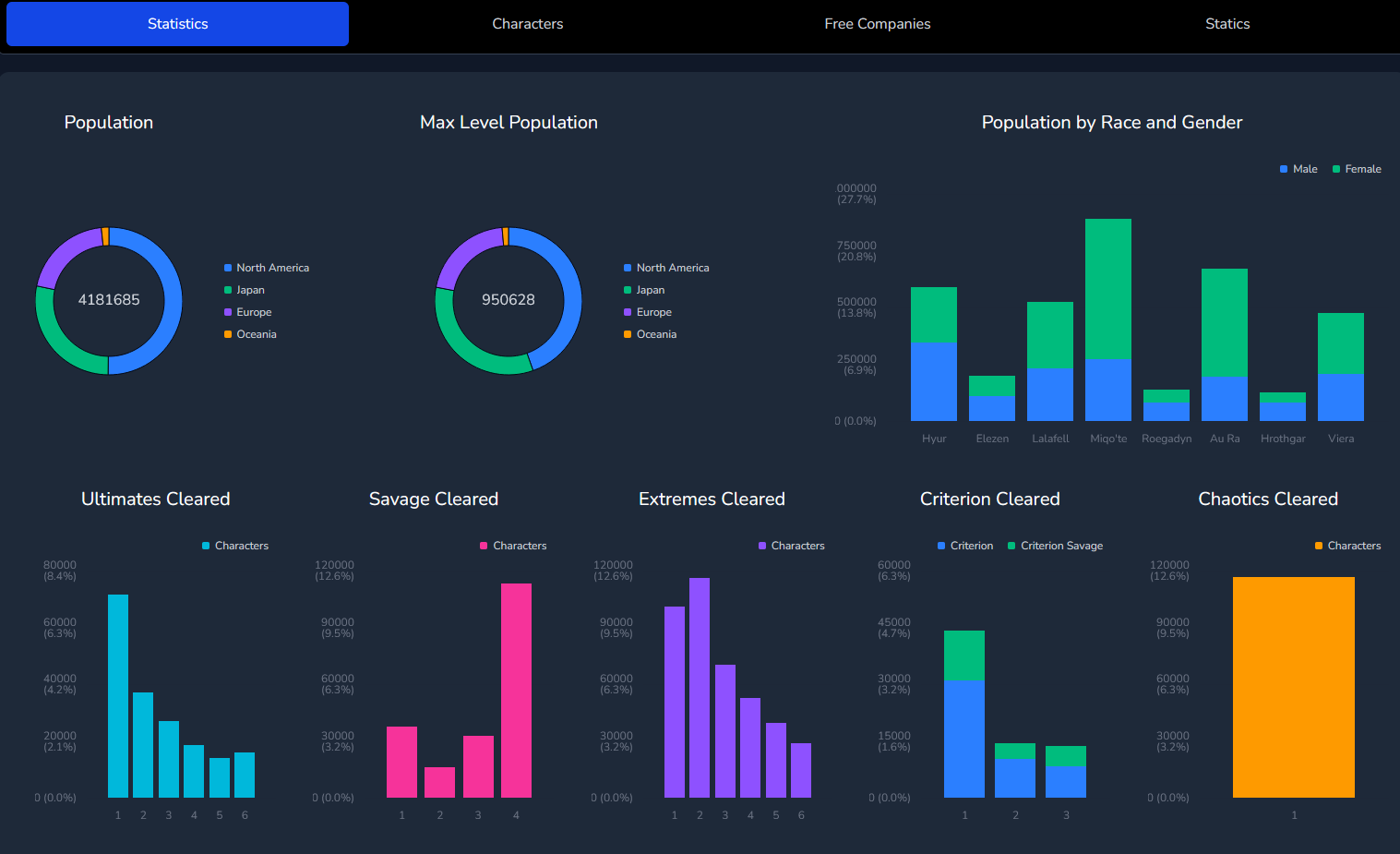Toggle Characters legend in Chaotics Cleared chart
The width and height of the screenshot is (1400, 854).
pos(1347,546)
